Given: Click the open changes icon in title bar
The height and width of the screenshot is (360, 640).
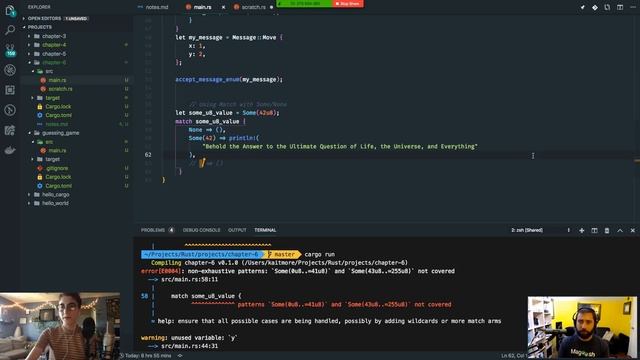Looking at the screenshot, I should tap(607, 7).
